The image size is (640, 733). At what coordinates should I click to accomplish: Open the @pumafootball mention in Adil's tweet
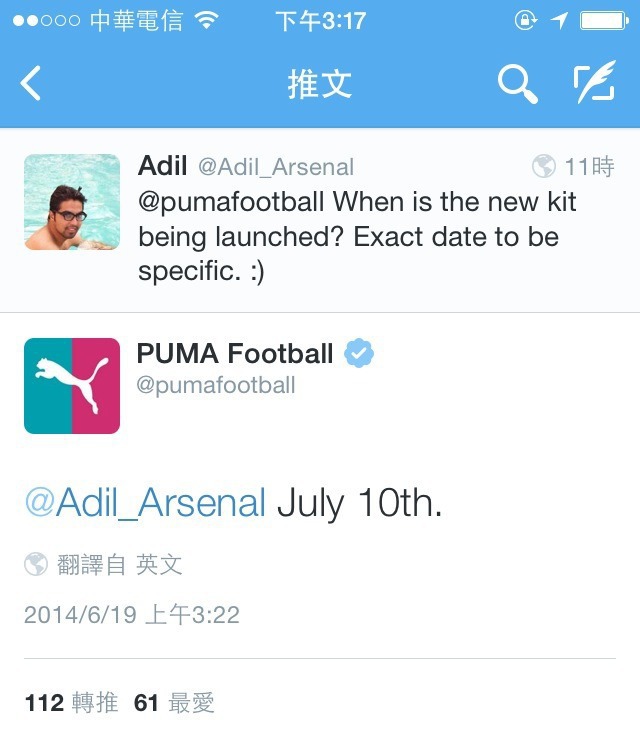(231, 202)
